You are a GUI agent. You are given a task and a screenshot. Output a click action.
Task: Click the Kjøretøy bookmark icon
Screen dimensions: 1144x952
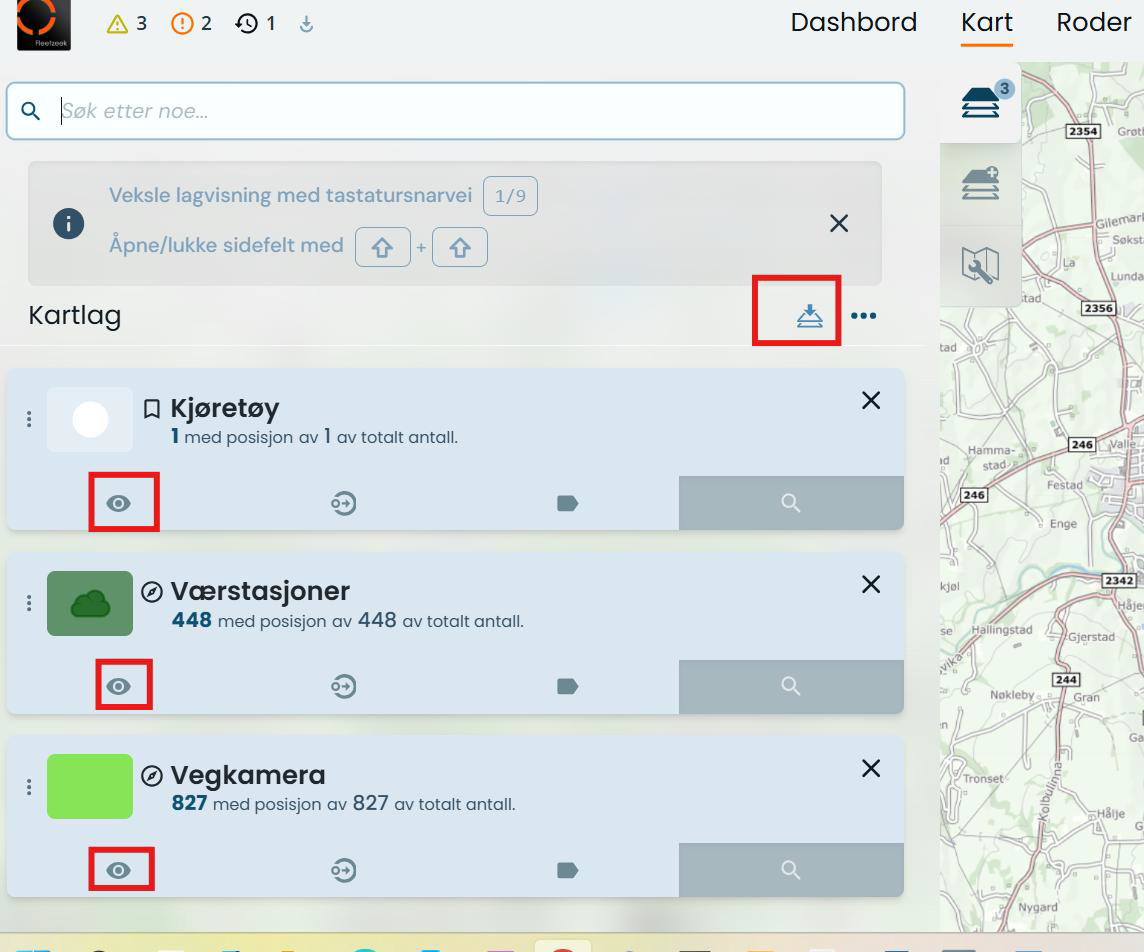pyautogui.click(x=152, y=409)
